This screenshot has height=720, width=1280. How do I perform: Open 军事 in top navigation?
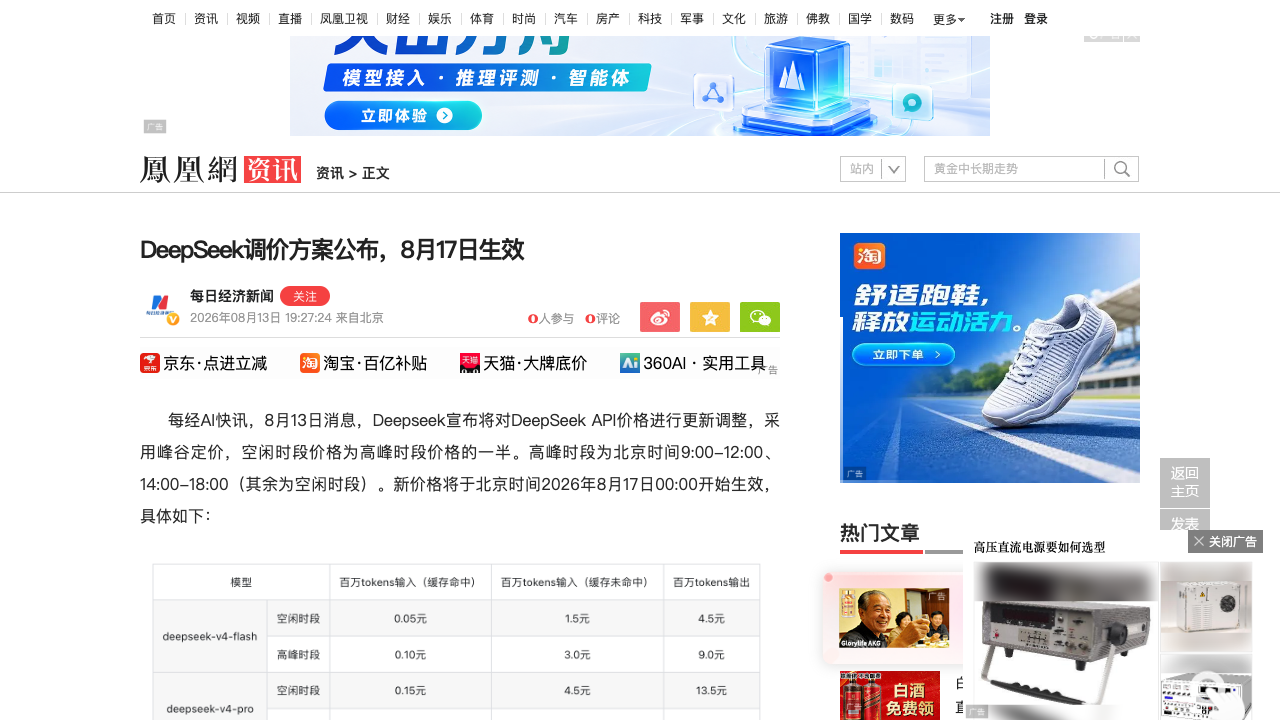(x=692, y=18)
